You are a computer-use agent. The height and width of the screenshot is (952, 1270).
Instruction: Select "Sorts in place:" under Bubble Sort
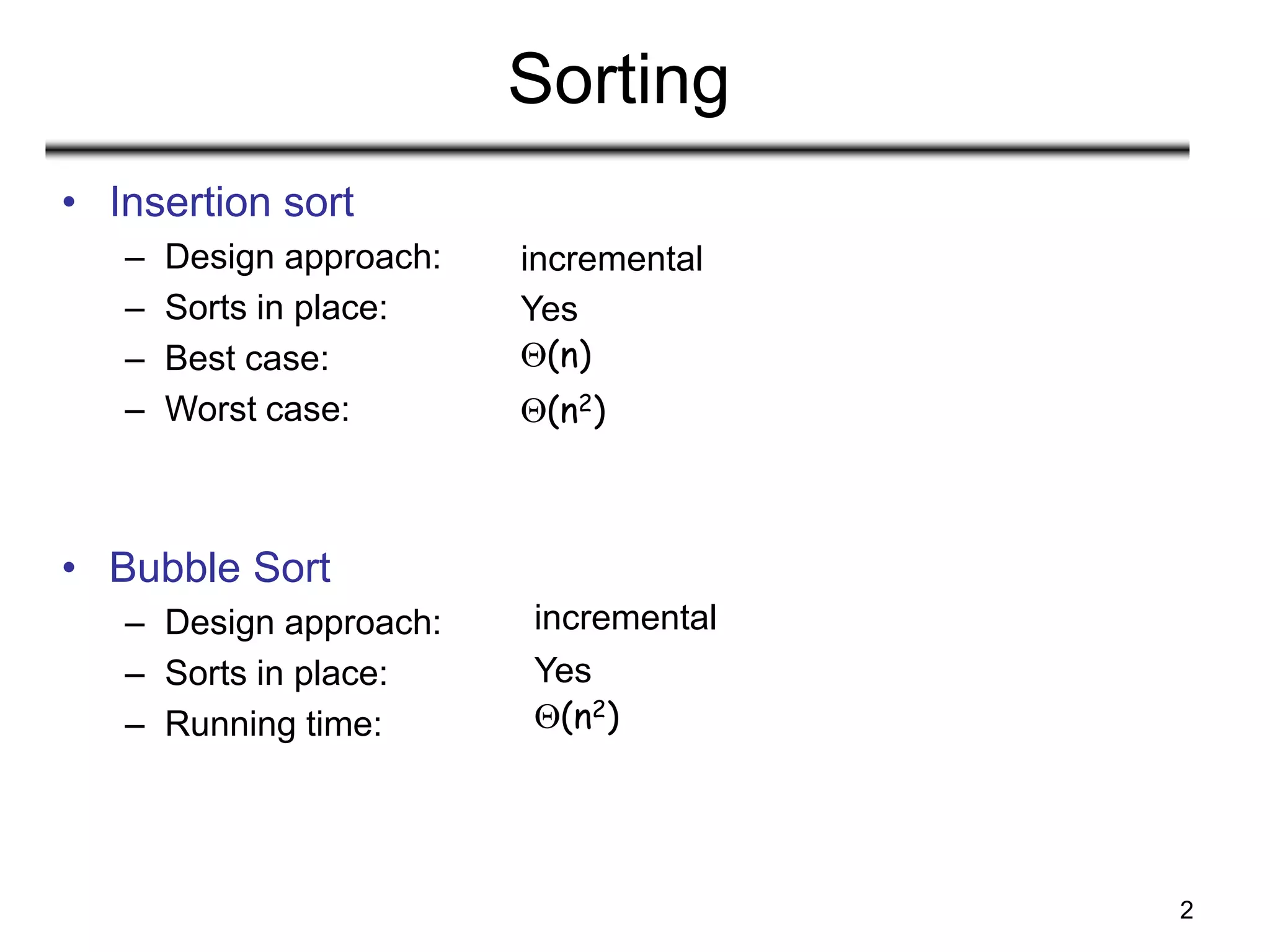[x=276, y=673]
